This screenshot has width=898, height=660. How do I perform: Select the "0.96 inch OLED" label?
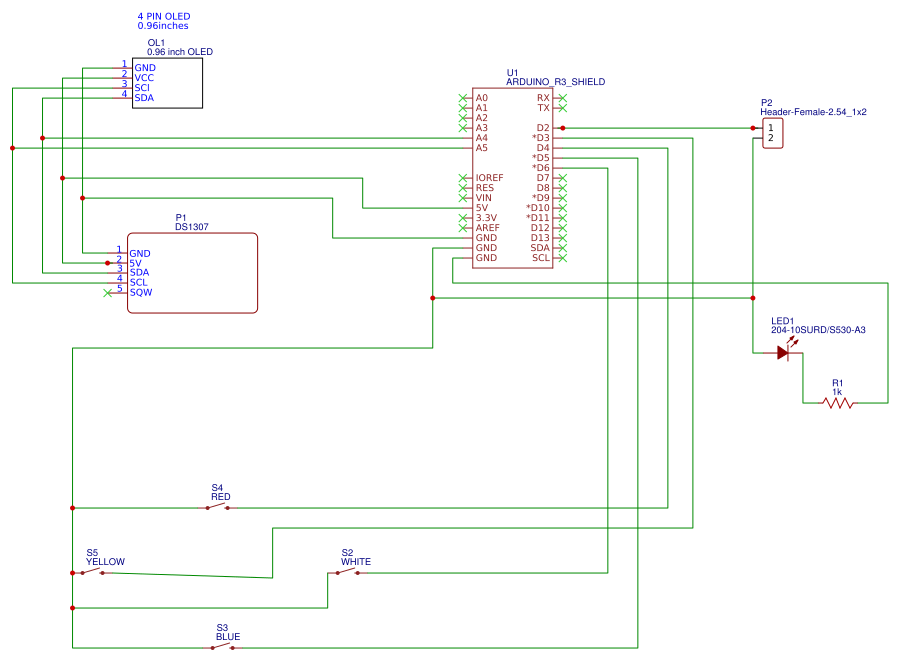point(180,52)
